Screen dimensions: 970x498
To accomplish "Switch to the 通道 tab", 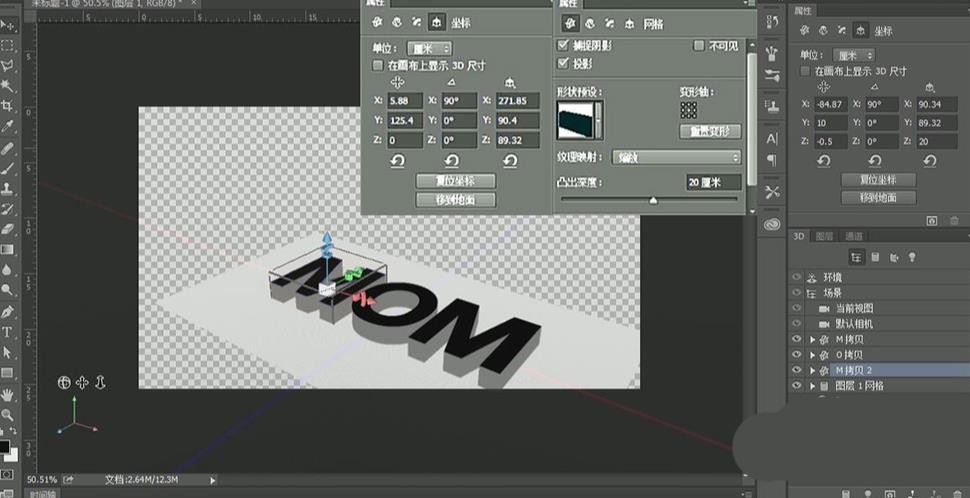I will coord(854,236).
